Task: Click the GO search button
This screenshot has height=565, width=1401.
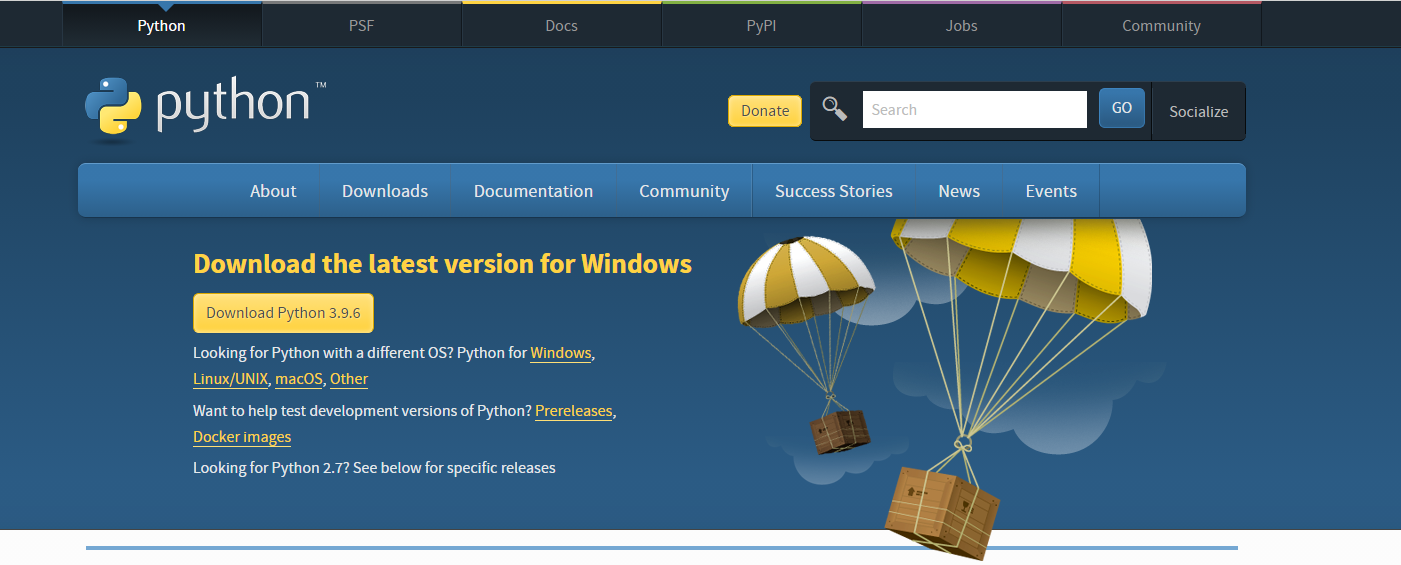Action: point(1122,108)
